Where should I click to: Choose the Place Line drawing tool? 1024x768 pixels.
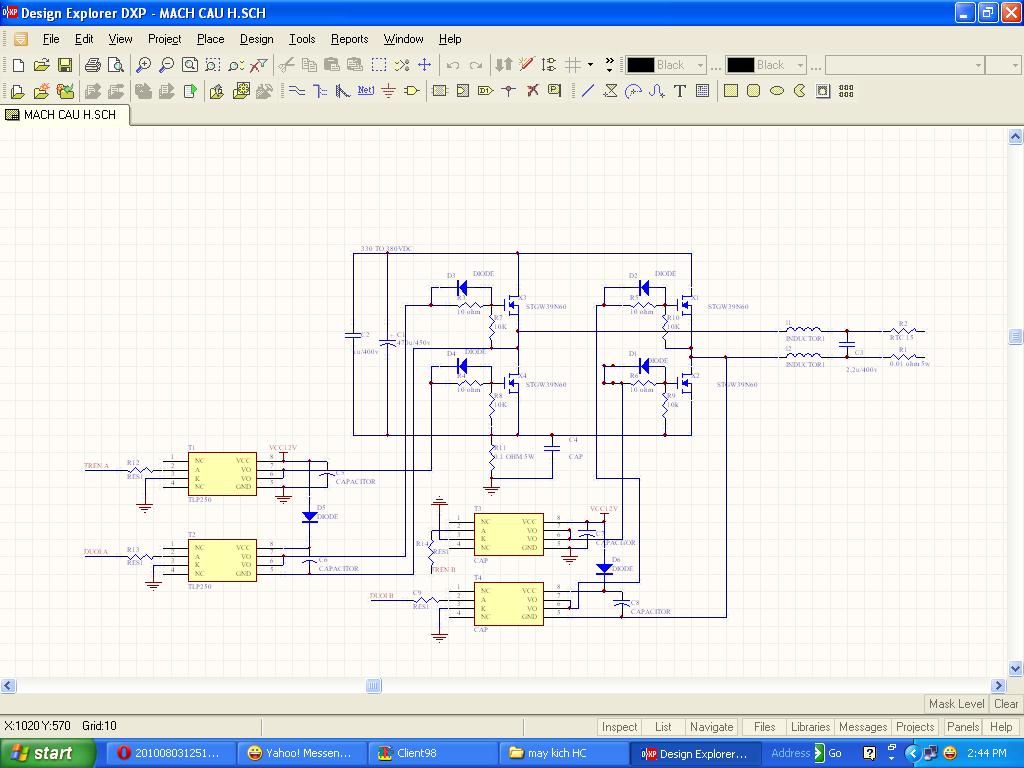click(587, 91)
